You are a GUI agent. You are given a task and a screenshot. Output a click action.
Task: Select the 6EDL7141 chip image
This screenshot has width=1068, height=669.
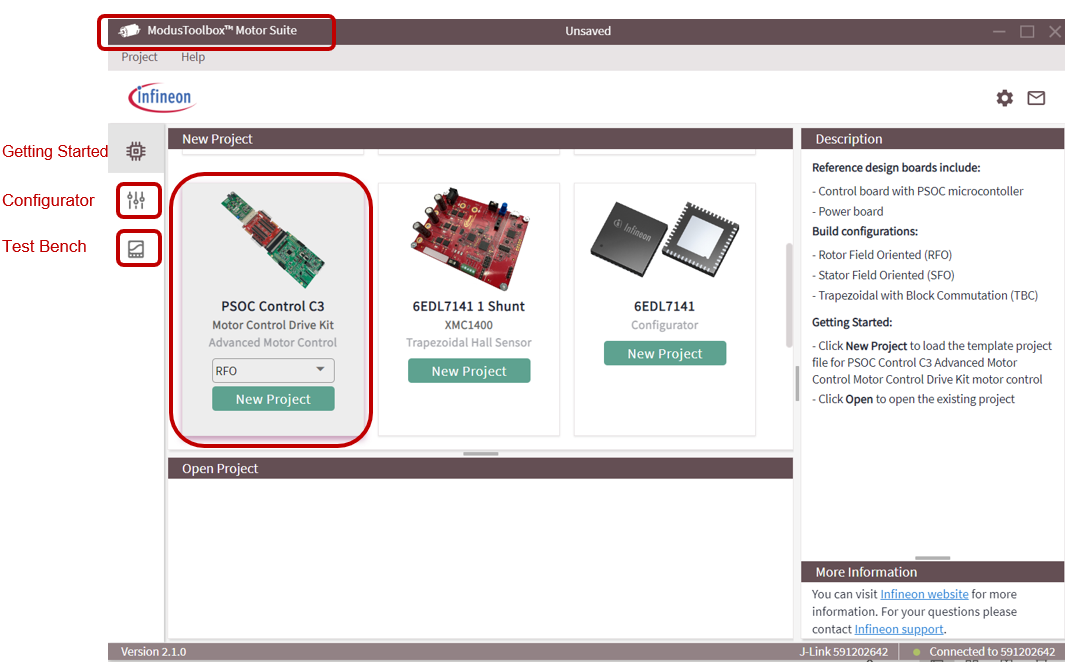coord(664,238)
